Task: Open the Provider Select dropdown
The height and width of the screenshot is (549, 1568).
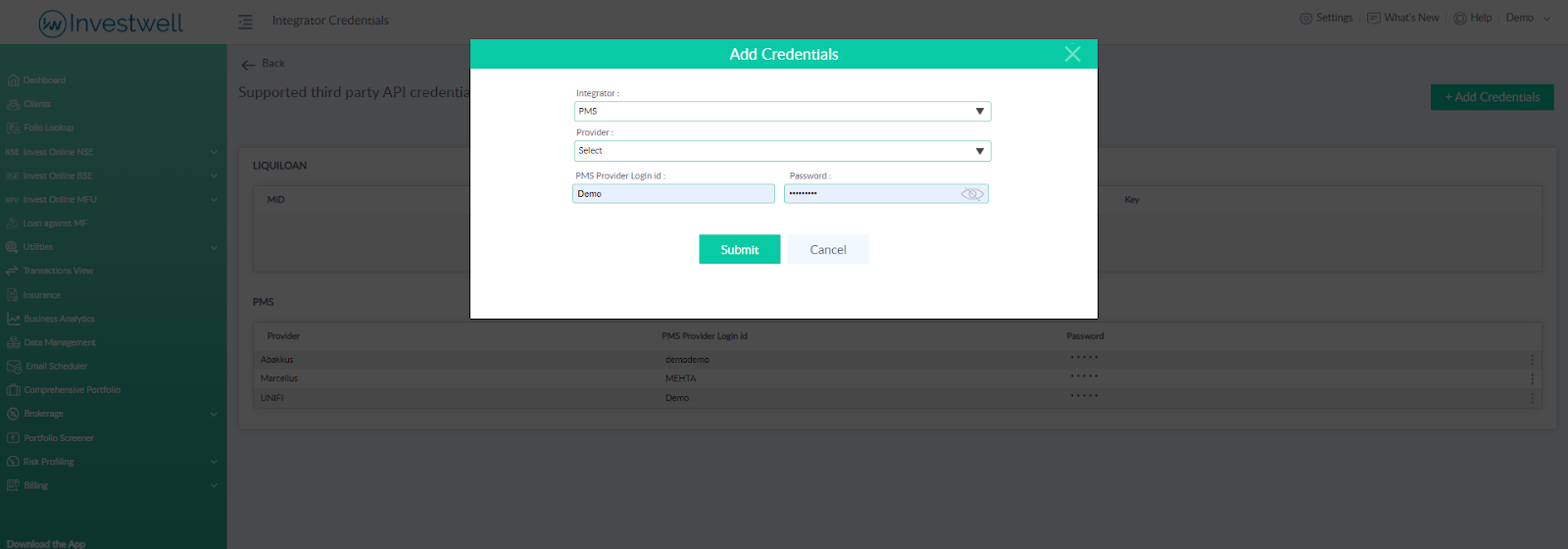Action: (x=782, y=151)
